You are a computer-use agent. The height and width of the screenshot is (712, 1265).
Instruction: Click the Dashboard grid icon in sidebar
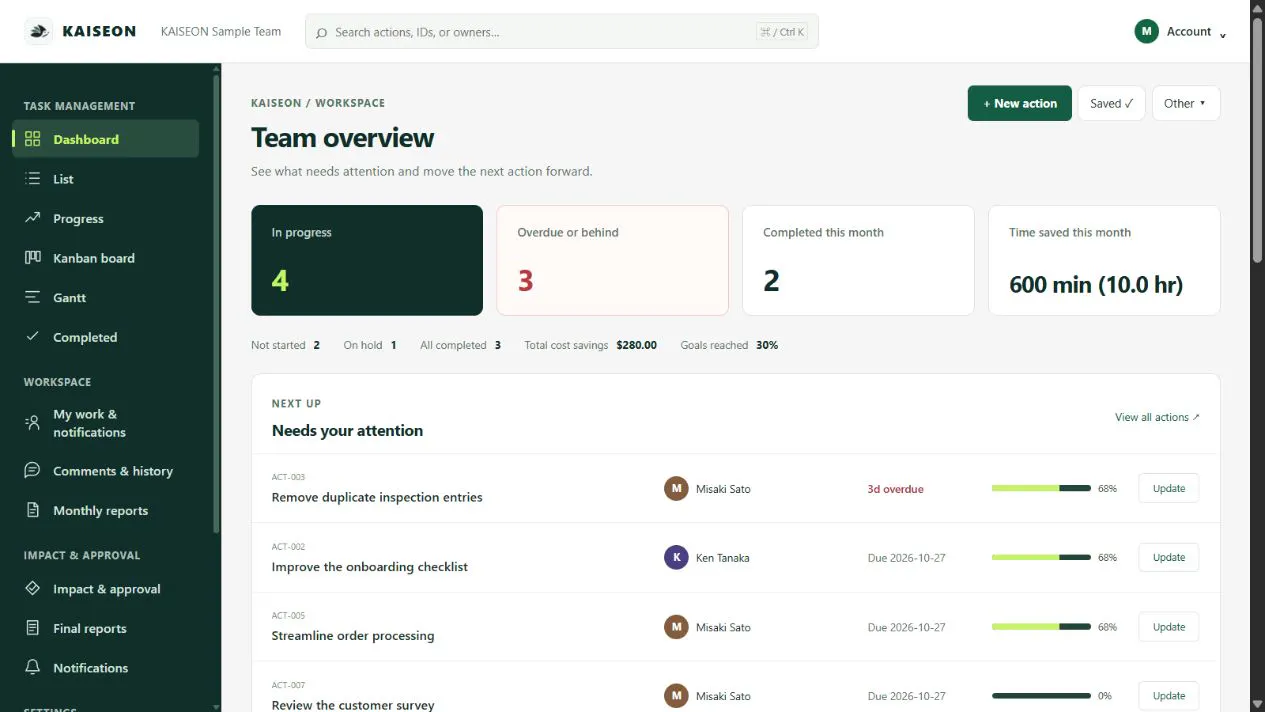click(33, 139)
